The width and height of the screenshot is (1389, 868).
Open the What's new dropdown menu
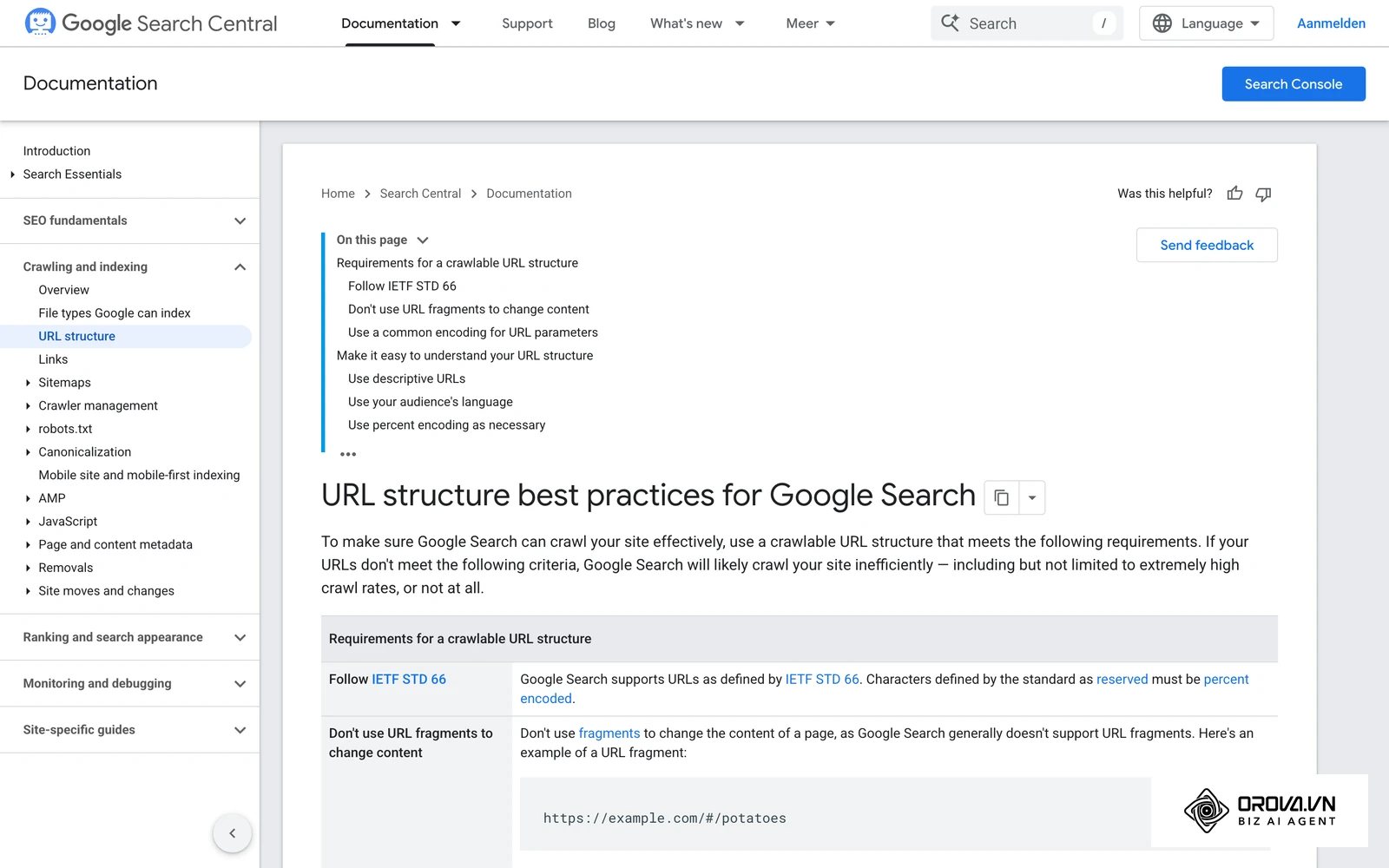pyautogui.click(x=697, y=23)
